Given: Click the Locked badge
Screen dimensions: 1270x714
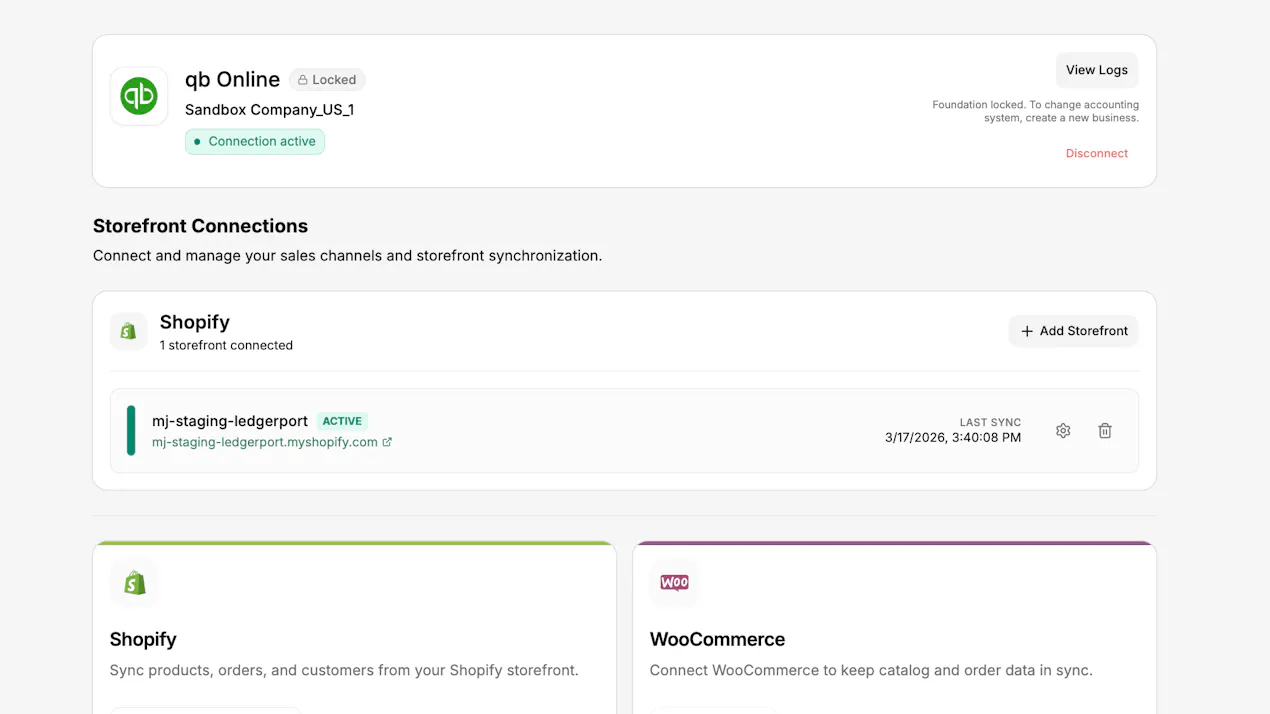Looking at the screenshot, I should [327, 80].
